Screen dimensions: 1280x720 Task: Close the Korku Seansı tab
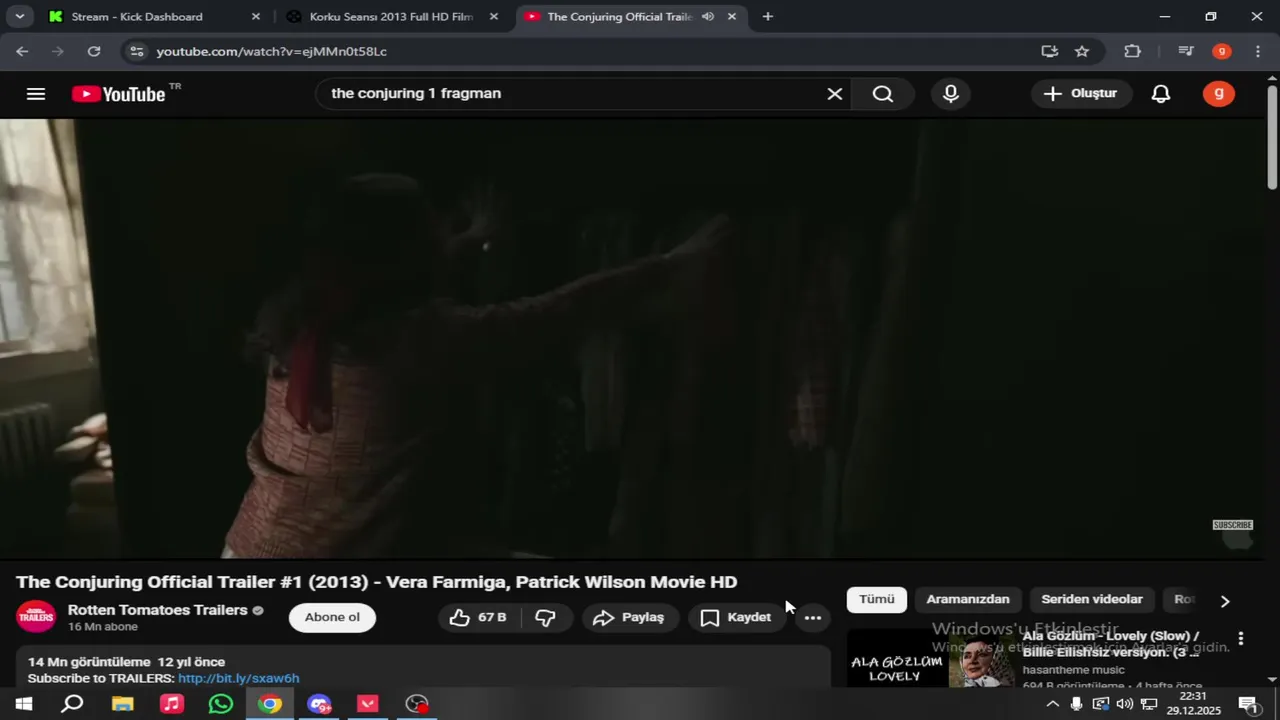point(493,17)
